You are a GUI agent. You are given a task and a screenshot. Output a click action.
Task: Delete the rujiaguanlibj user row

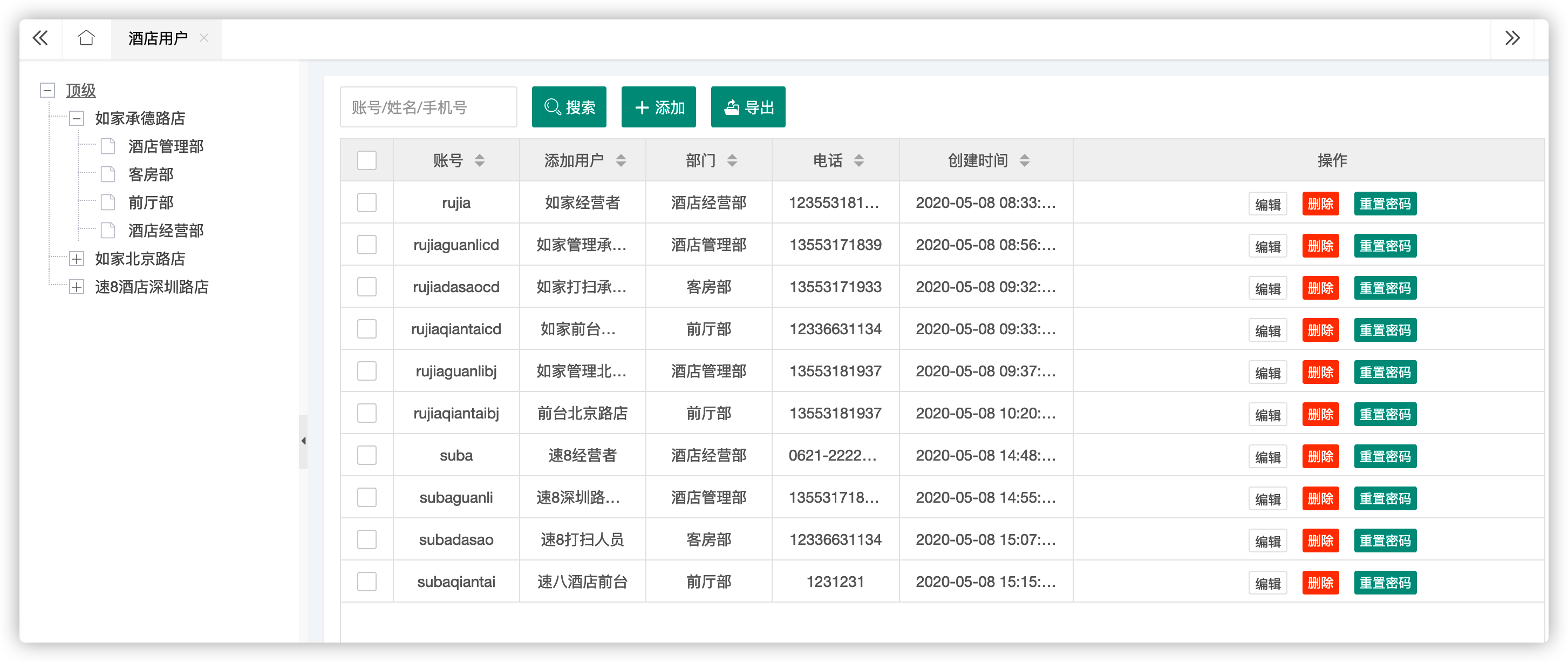point(1321,372)
